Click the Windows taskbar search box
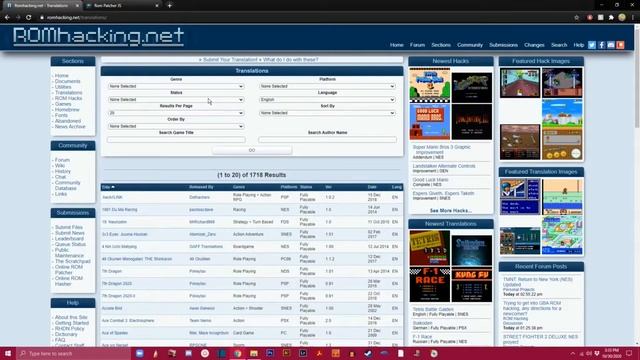640x360 pixels. tap(74, 353)
